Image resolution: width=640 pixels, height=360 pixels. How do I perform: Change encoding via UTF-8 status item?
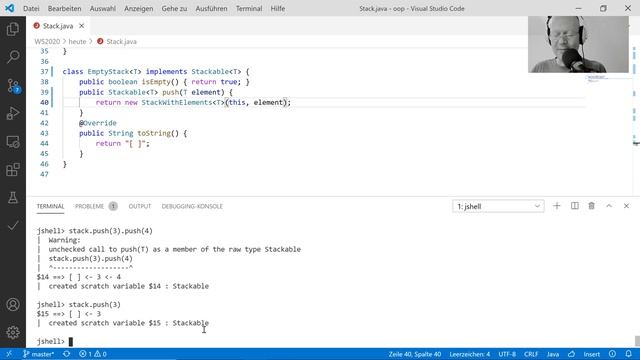coord(507,354)
